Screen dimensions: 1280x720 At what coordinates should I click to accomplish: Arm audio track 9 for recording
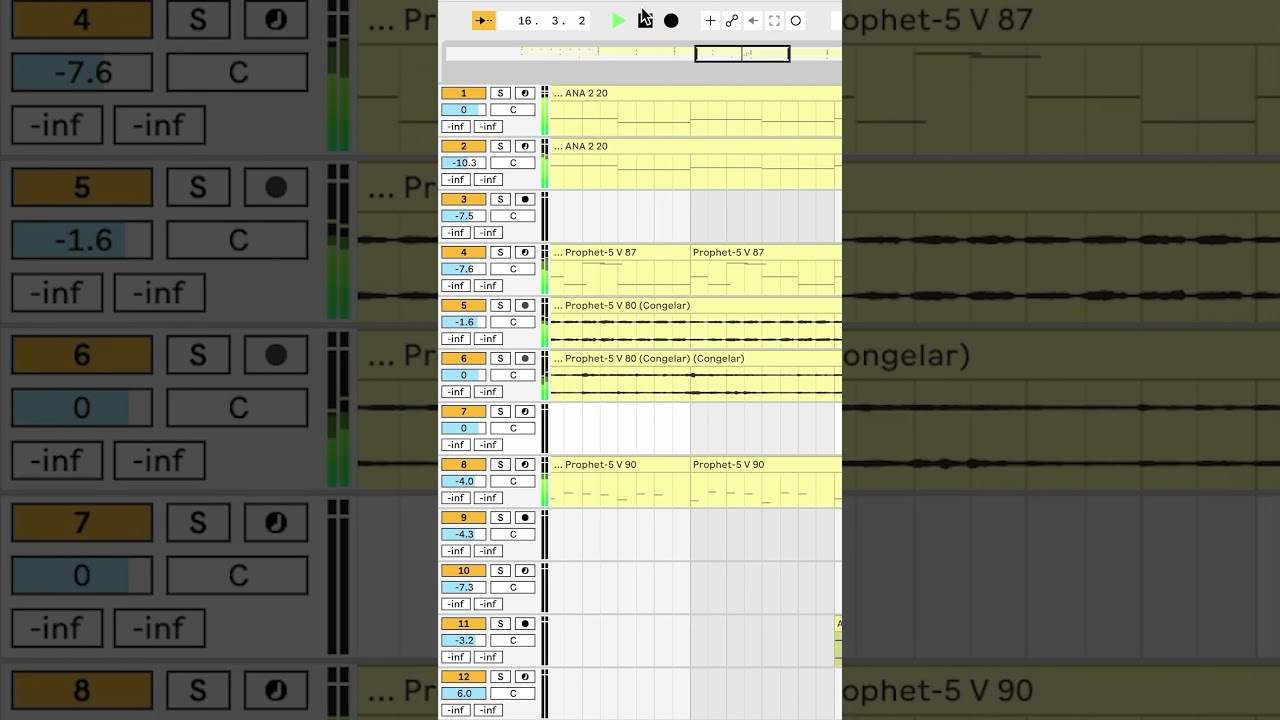(x=525, y=517)
